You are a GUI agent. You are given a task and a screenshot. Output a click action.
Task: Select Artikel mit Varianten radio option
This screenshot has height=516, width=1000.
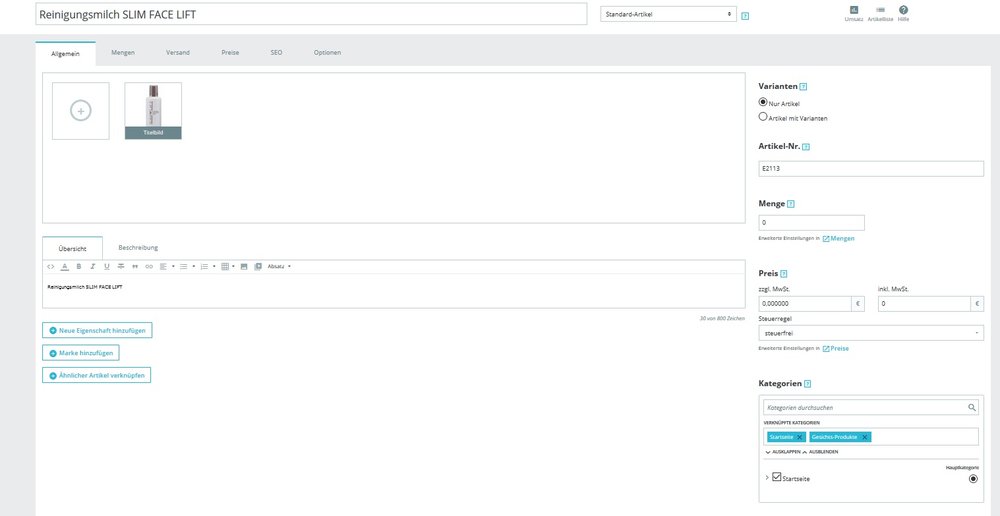point(763,117)
